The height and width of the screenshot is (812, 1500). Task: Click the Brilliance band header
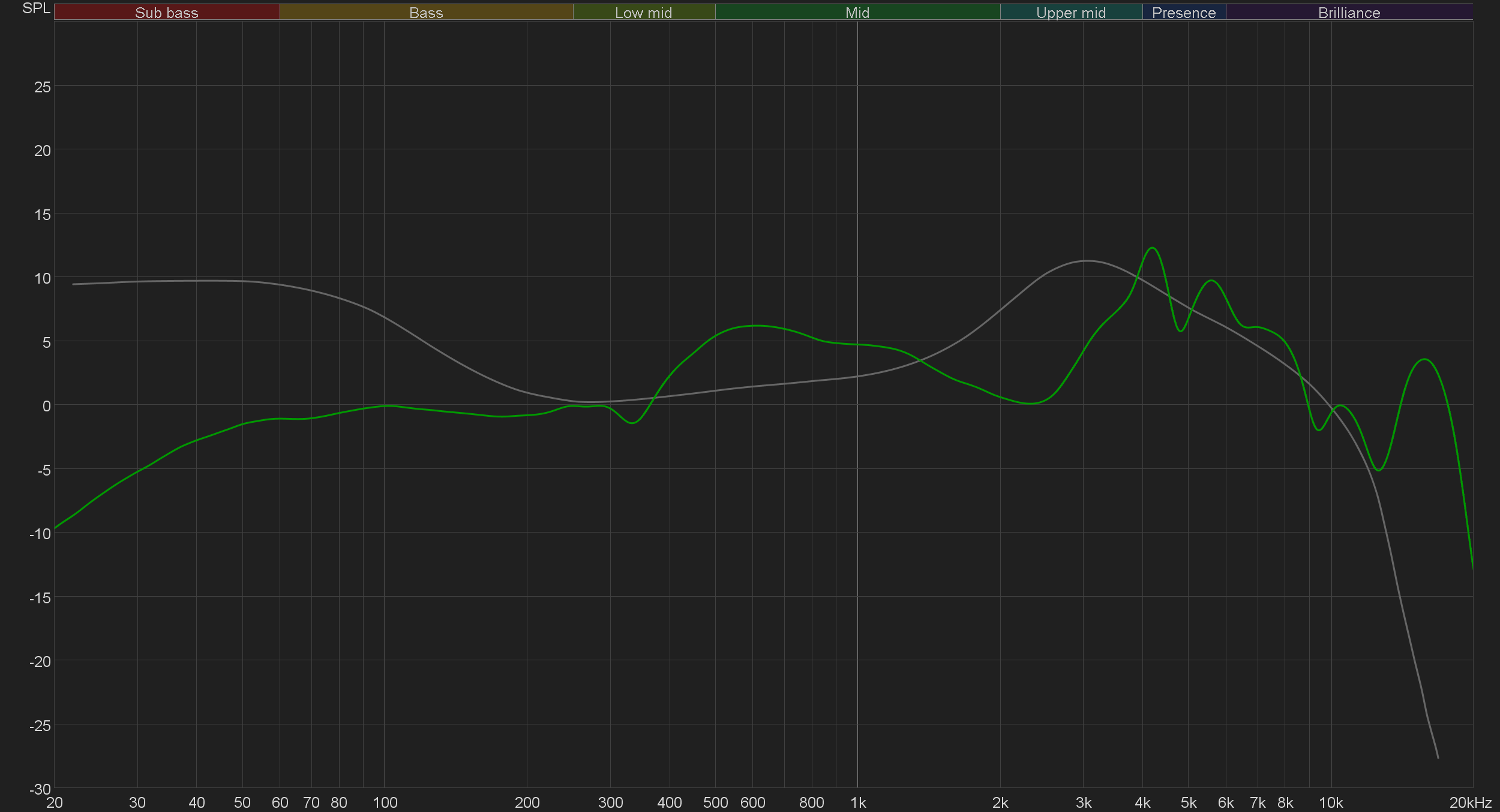click(1349, 13)
